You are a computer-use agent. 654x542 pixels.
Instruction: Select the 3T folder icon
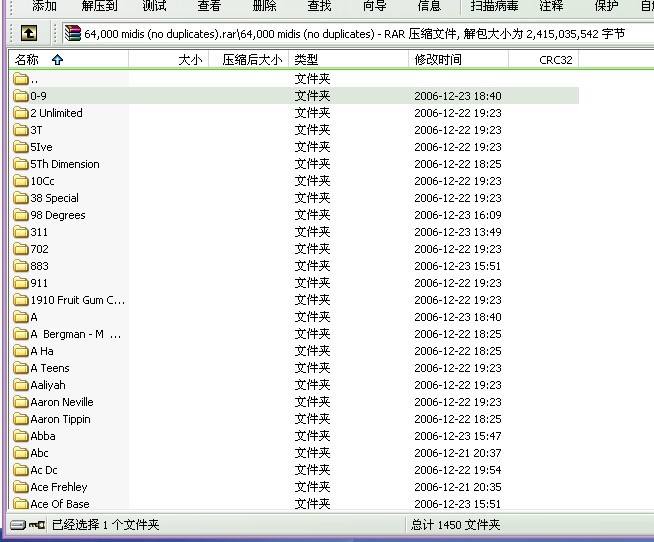[20, 130]
